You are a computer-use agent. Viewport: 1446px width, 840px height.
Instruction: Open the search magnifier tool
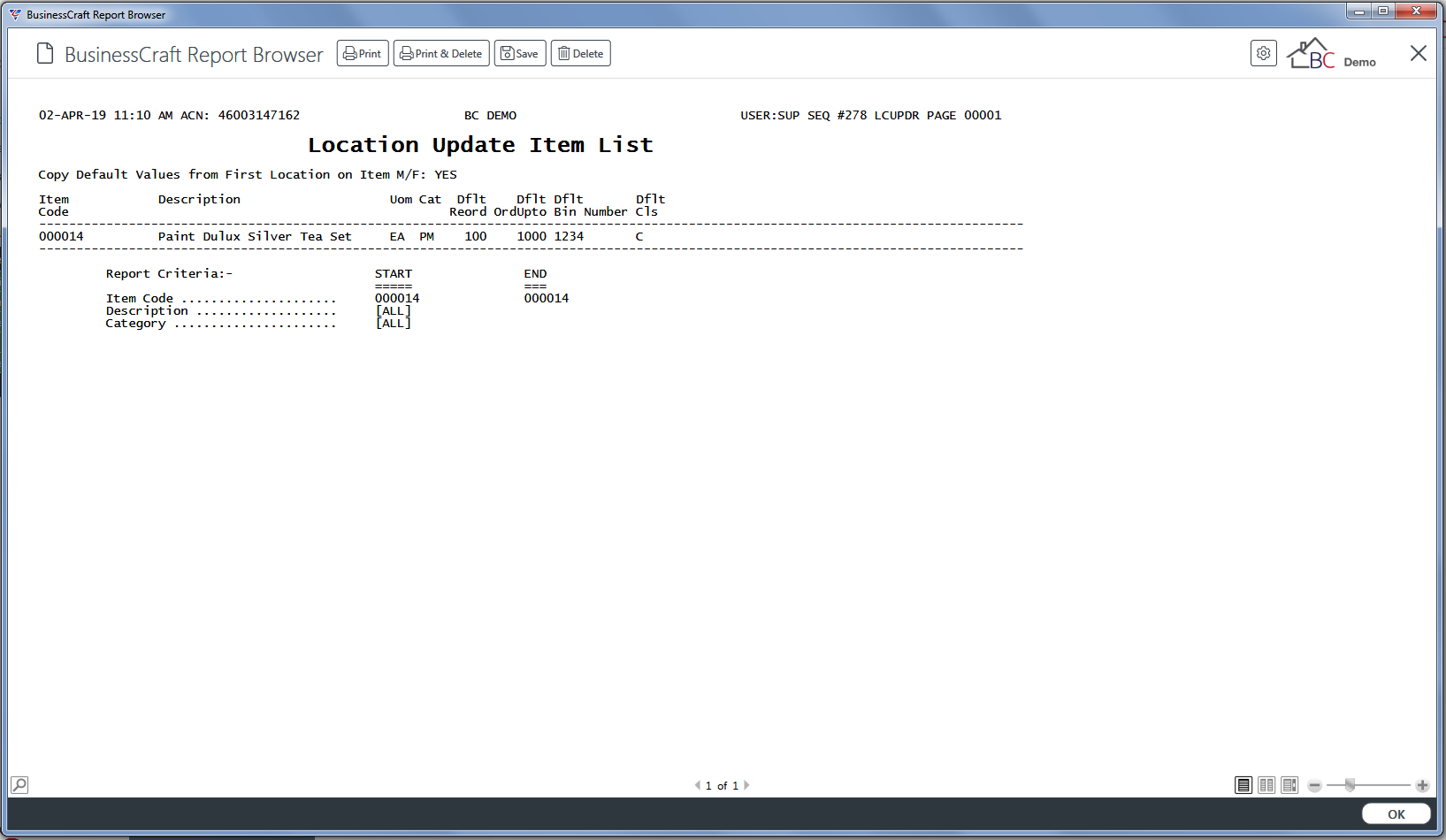coord(19,784)
